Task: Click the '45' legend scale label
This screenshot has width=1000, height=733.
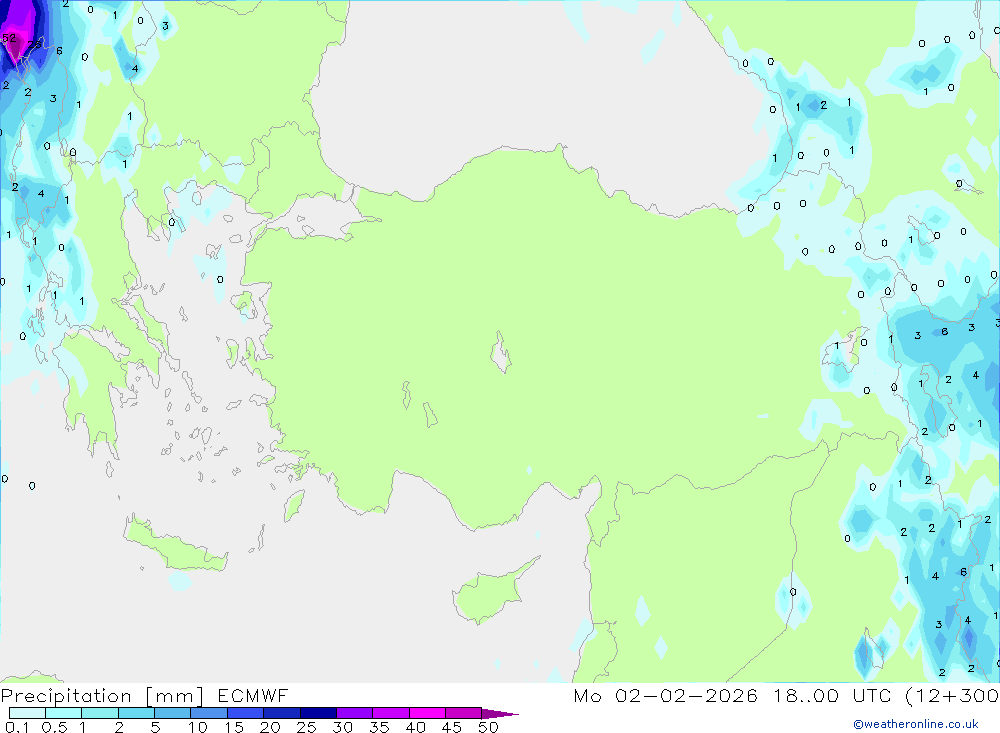Action: click(x=452, y=727)
